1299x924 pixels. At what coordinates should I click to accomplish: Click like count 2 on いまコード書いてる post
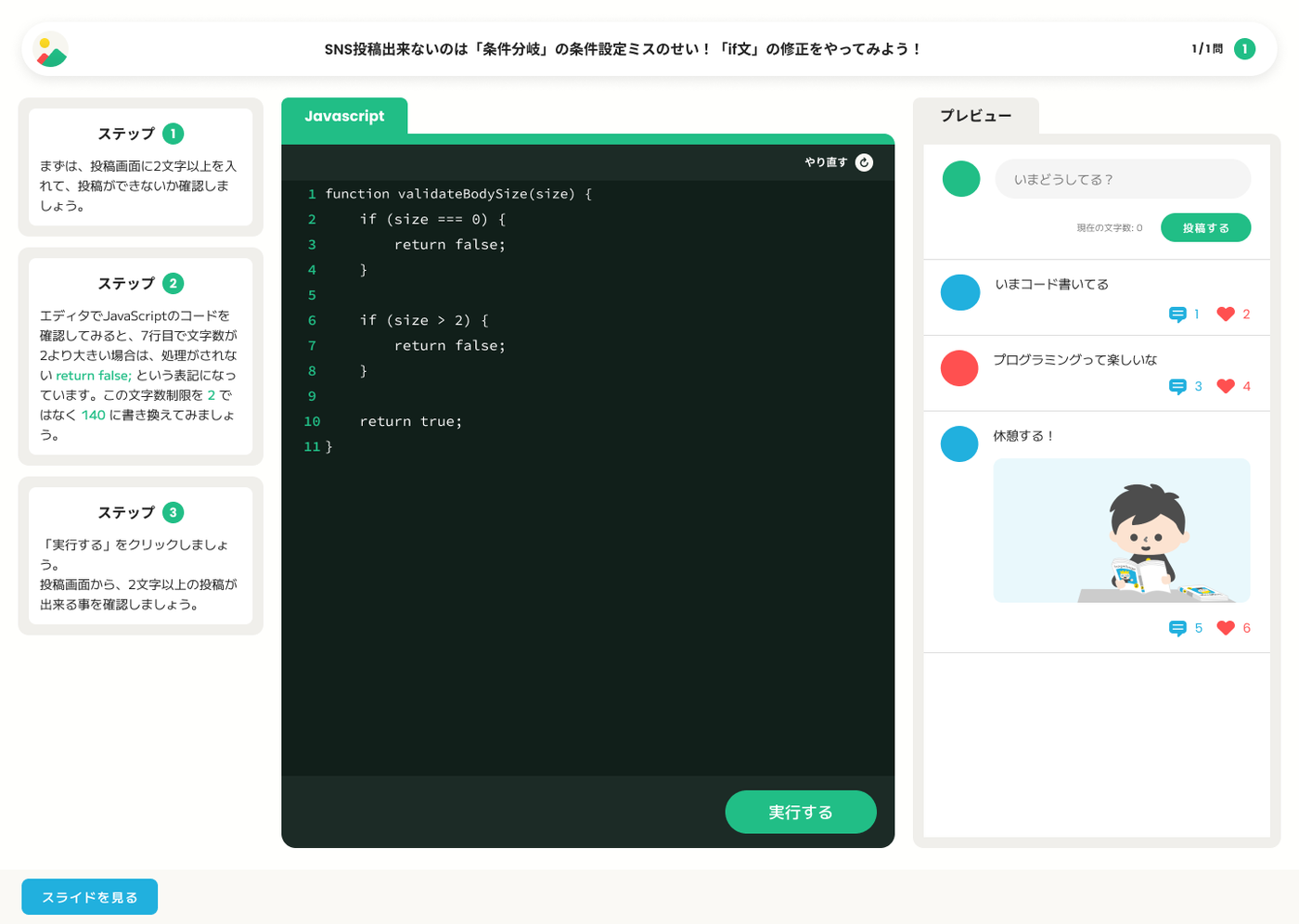(x=1246, y=314)
